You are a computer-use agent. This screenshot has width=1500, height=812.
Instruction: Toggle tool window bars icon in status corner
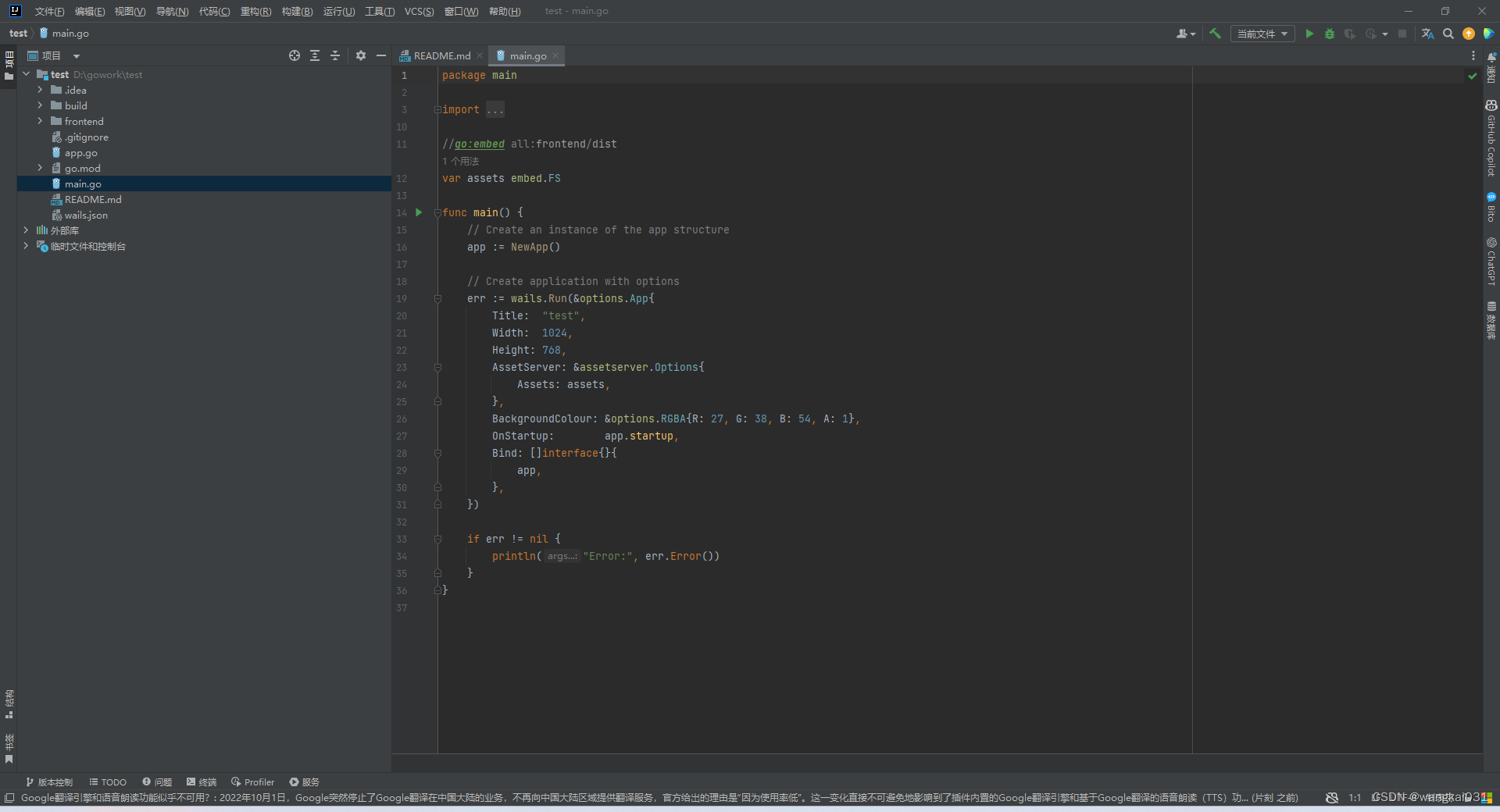pyautogui.click(x=9, y=797)
